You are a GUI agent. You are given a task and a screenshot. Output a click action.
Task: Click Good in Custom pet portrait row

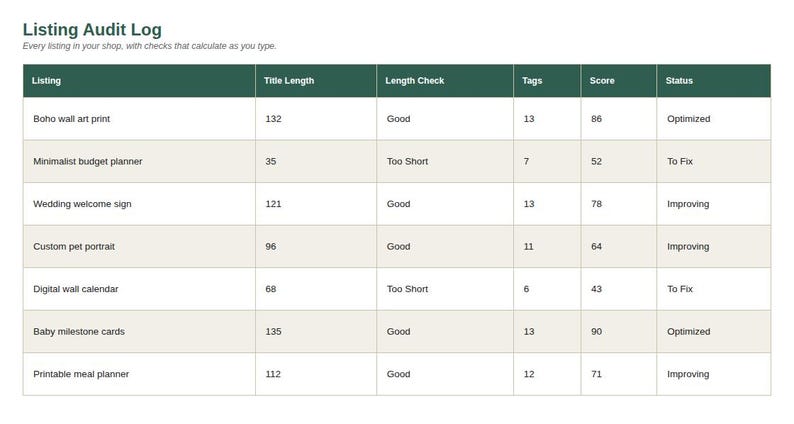pyautogui.click(x=399, y=247)
